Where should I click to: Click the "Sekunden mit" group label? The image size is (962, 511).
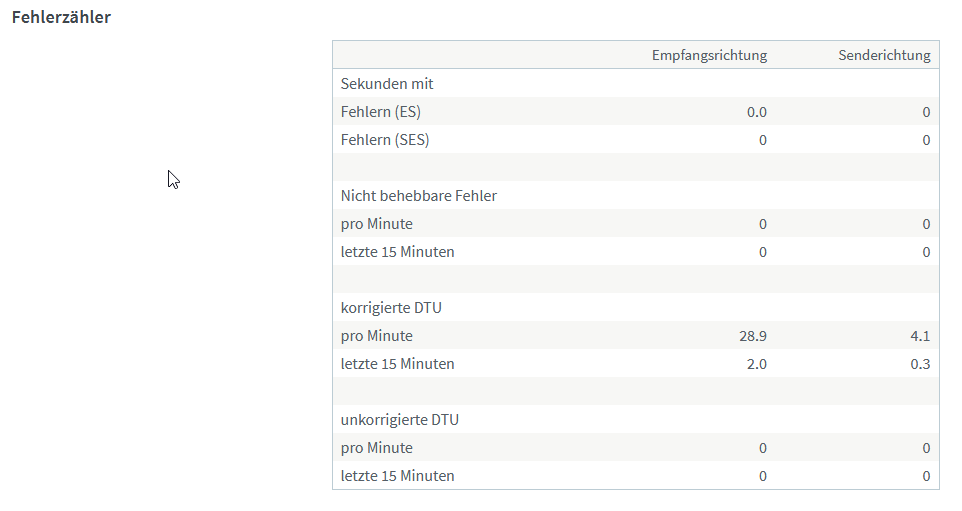click(x=387, y=84)
